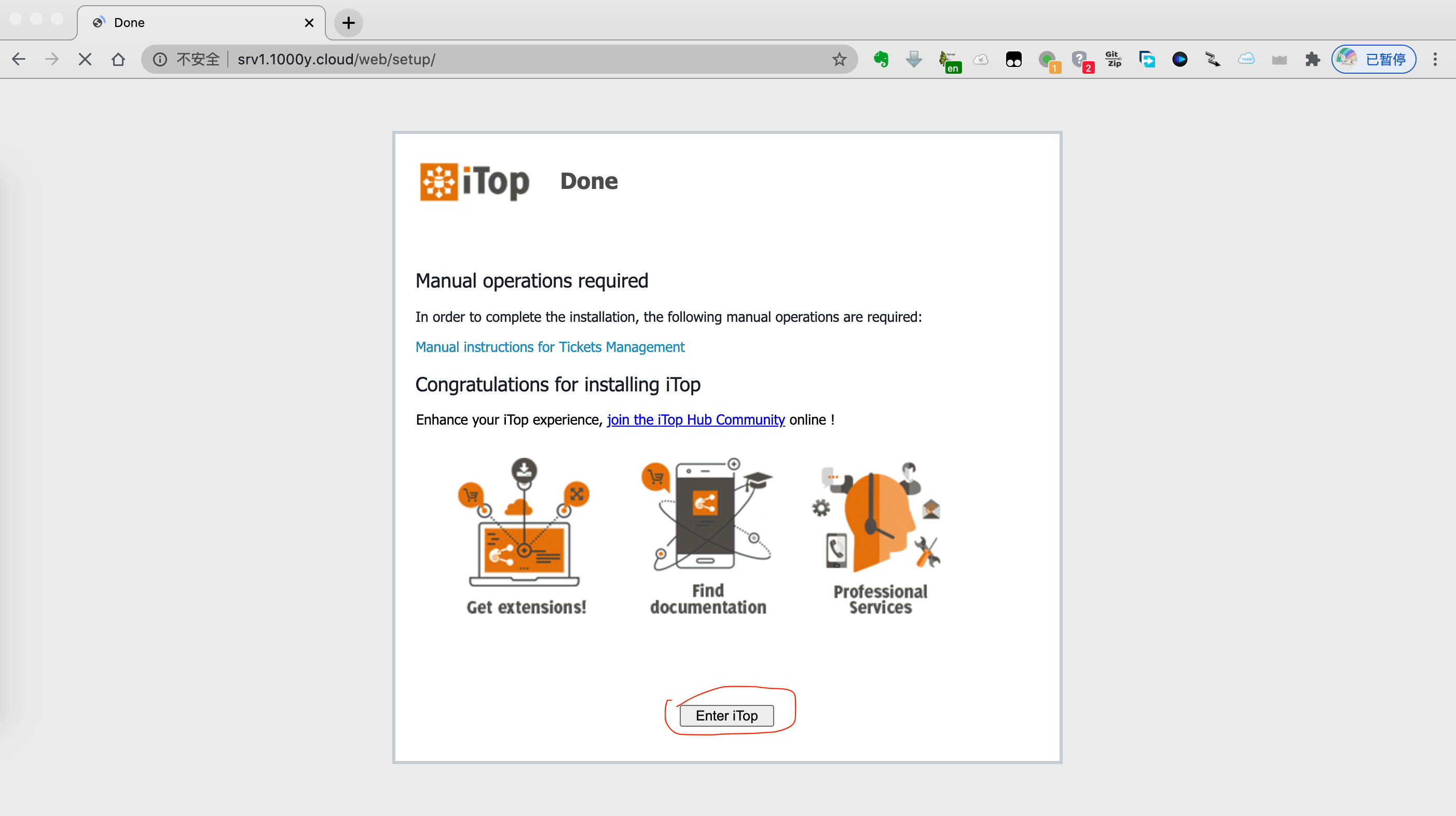
Task: Go forward using browser forward arrow
Action: tap(51, 59)
